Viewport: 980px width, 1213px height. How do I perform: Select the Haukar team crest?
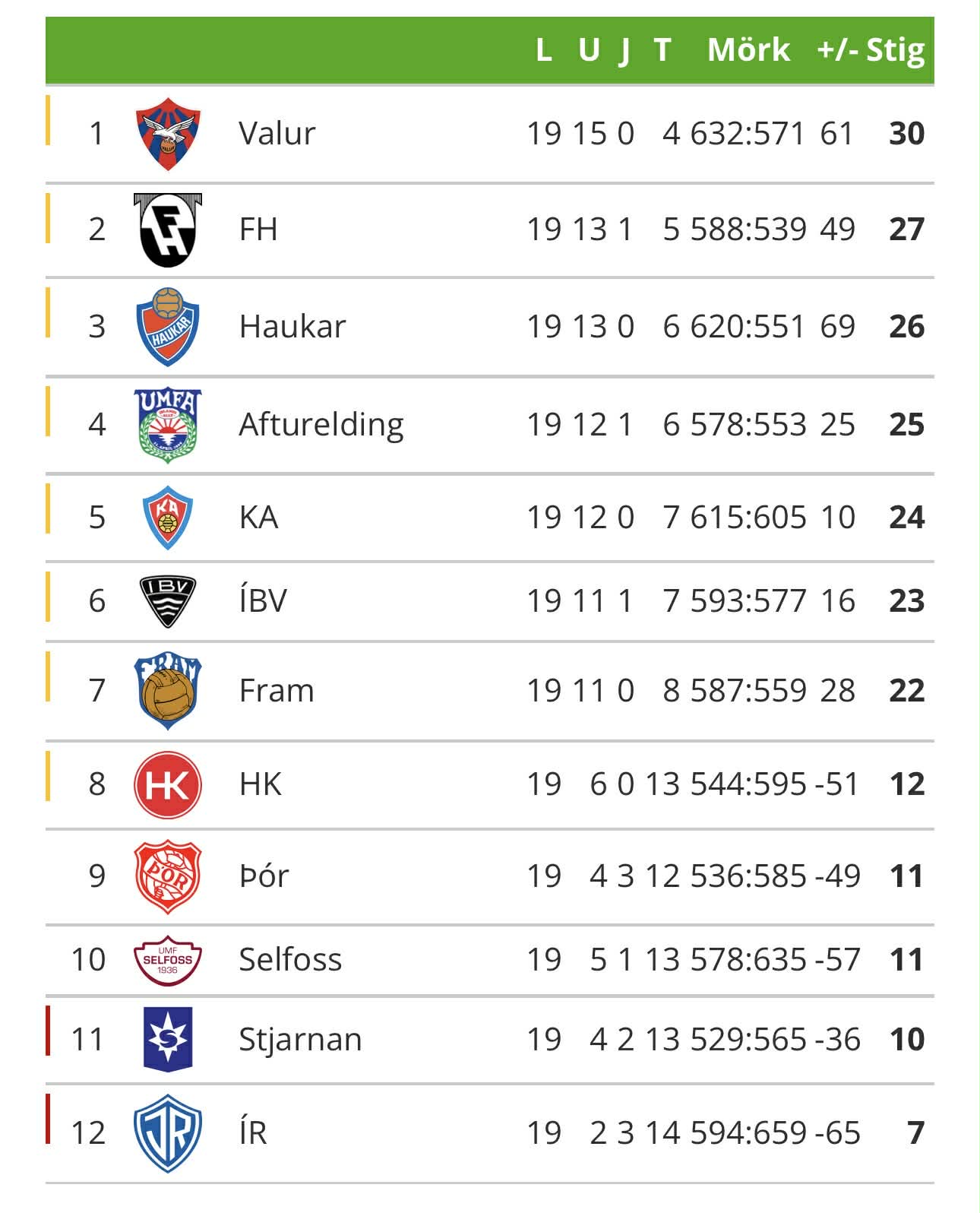167,327
